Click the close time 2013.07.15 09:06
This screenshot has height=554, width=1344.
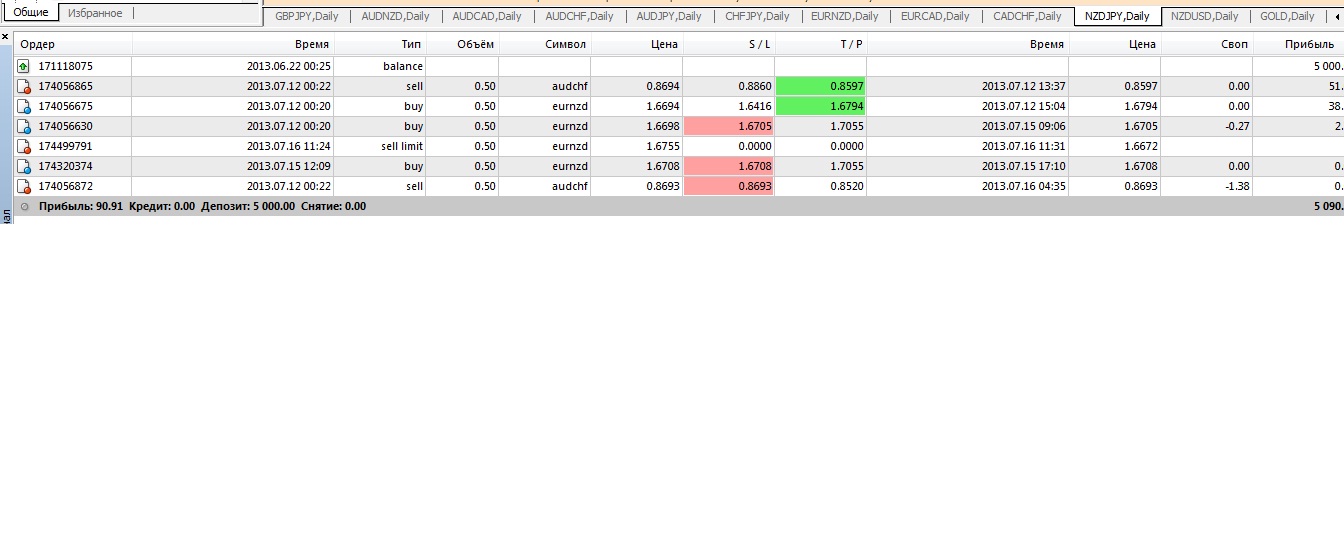tap(1024, 126)
